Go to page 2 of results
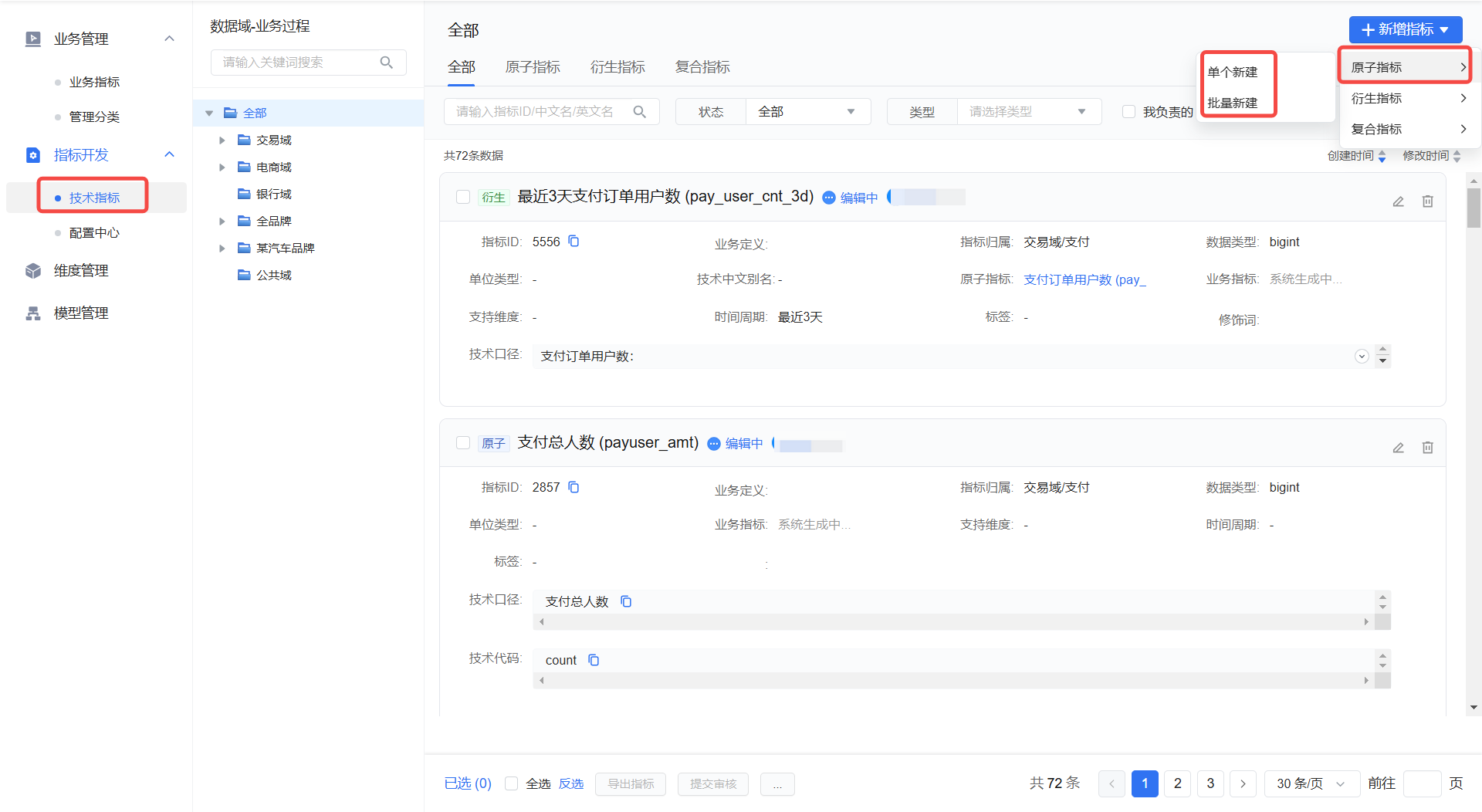Screen dimensions: 1482x812 pyautogui.click(x=1177, y=783)
